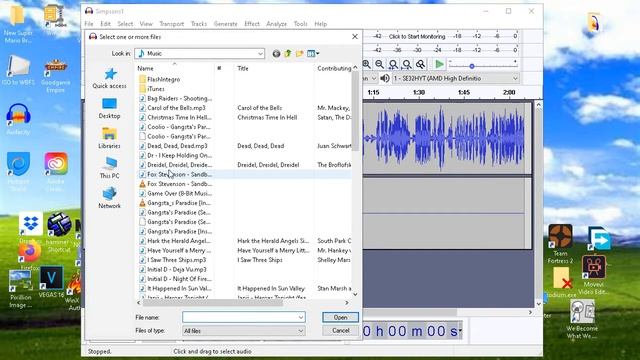Go back using the dialog back arrow

pyautogui.click(x=276, y=53)
